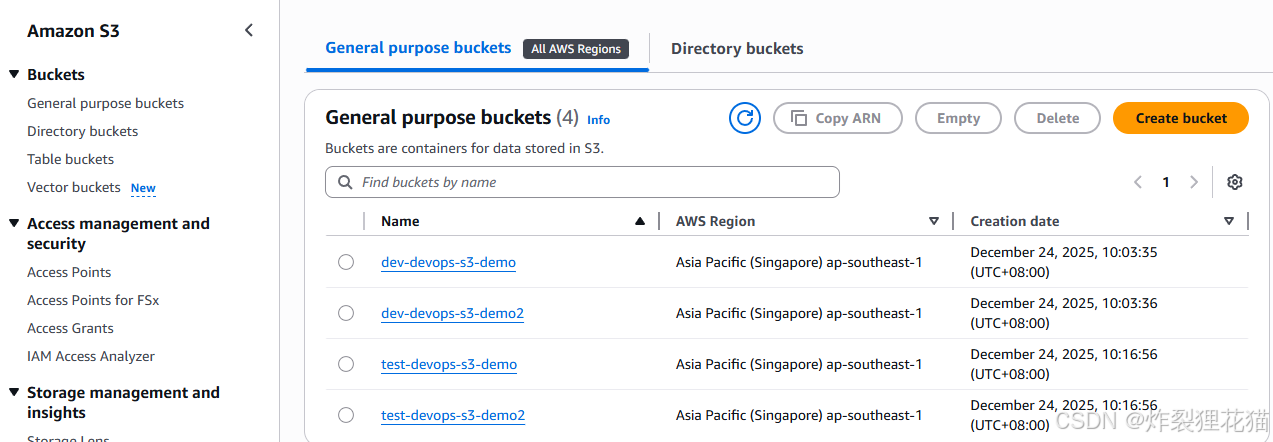Sort by Creation date column arrow
The image size is (1273, 442).
coord(1229,221)
